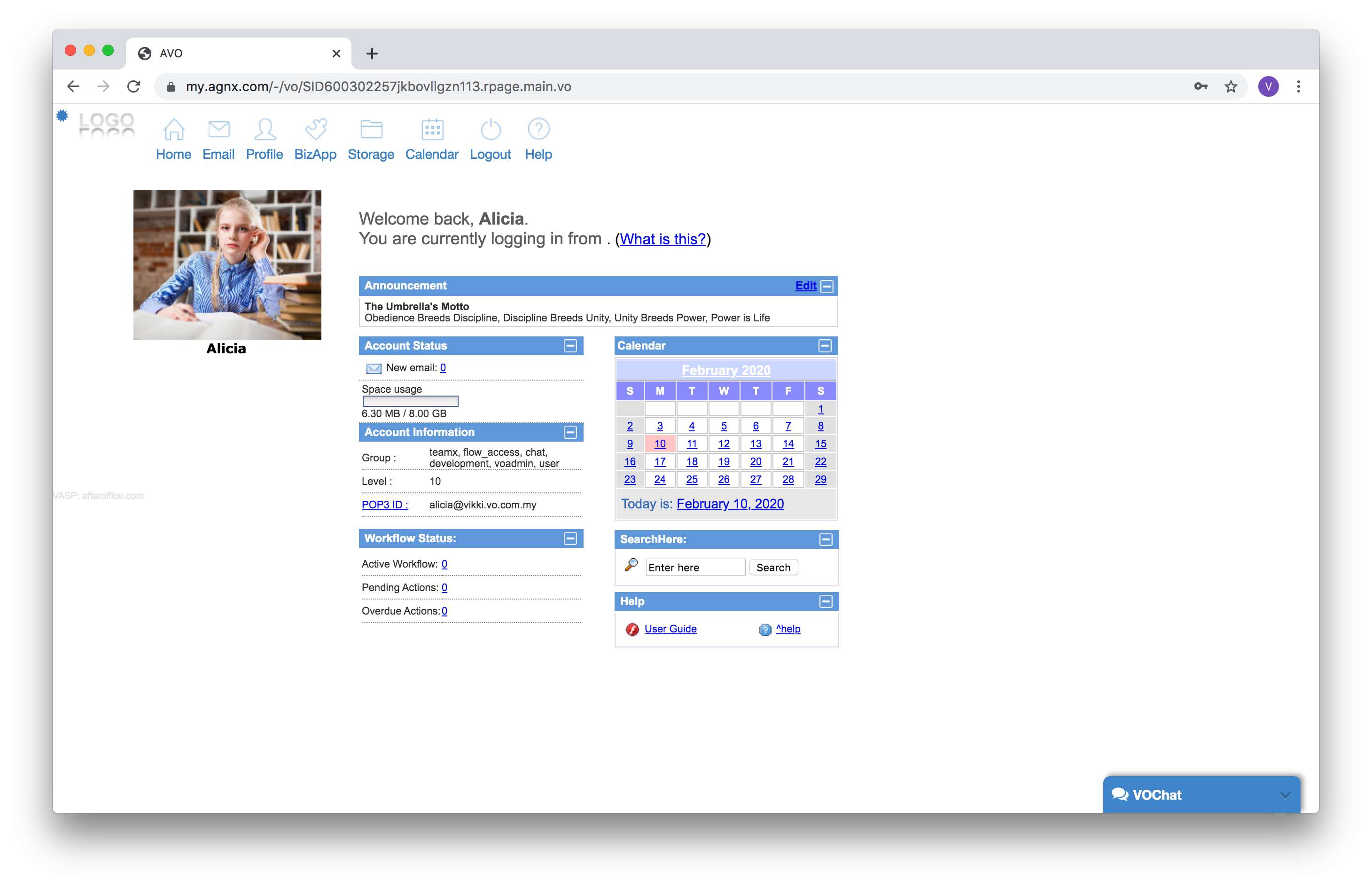The width and height of the screenshot is (1372, 888).
Task: Click the Space usage progress bar
Action: [410, 401]
